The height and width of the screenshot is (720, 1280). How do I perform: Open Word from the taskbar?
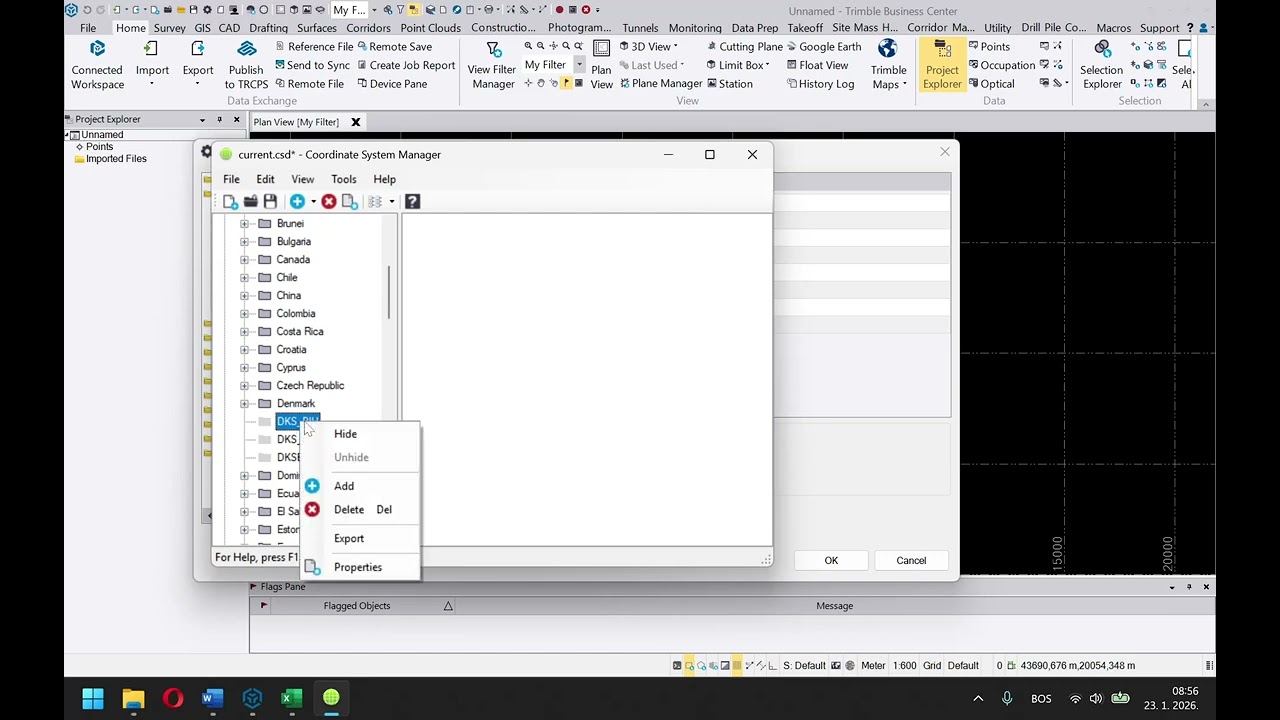click(x=212, y=698)
